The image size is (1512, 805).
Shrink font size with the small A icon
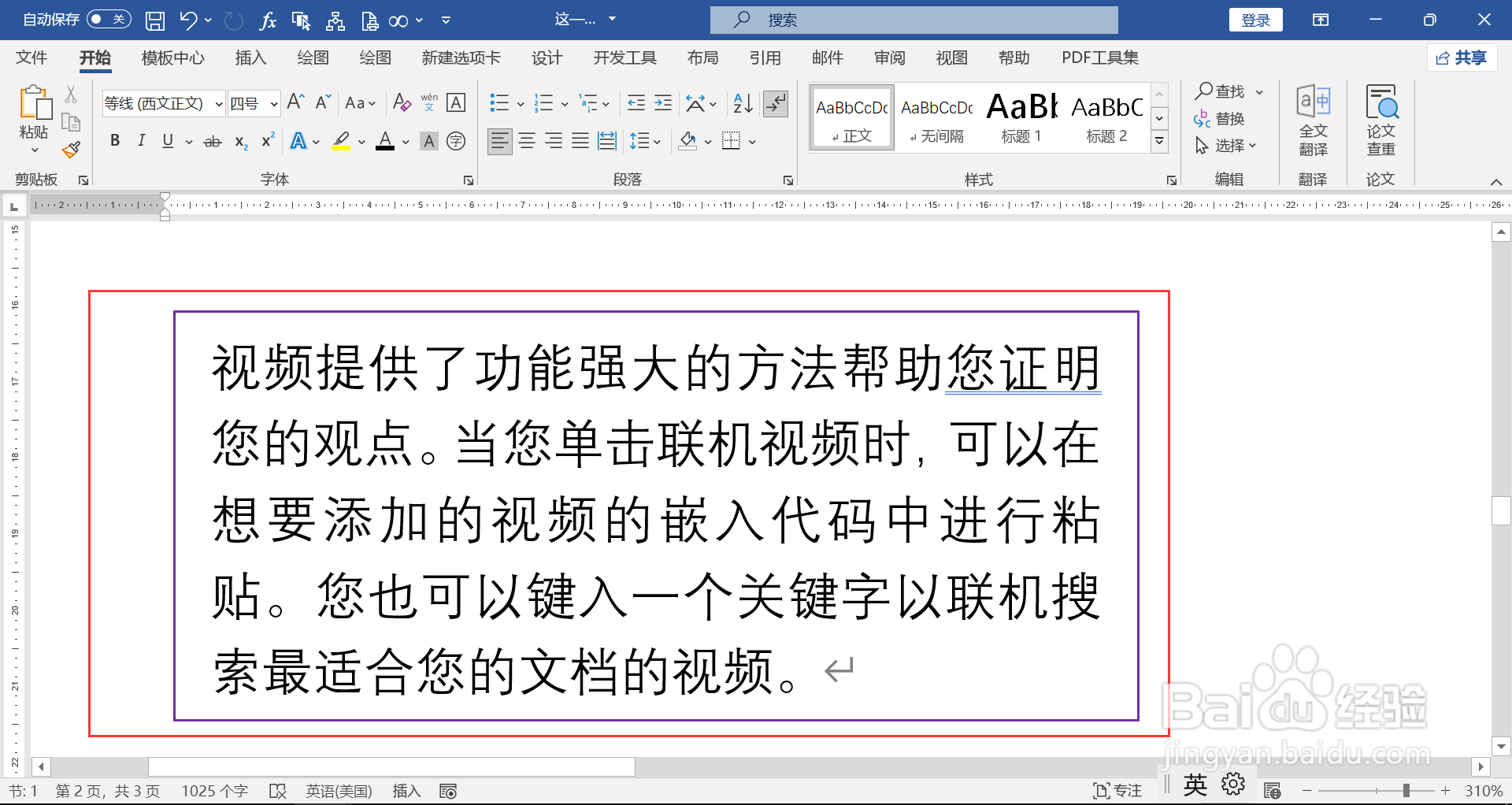323,102
